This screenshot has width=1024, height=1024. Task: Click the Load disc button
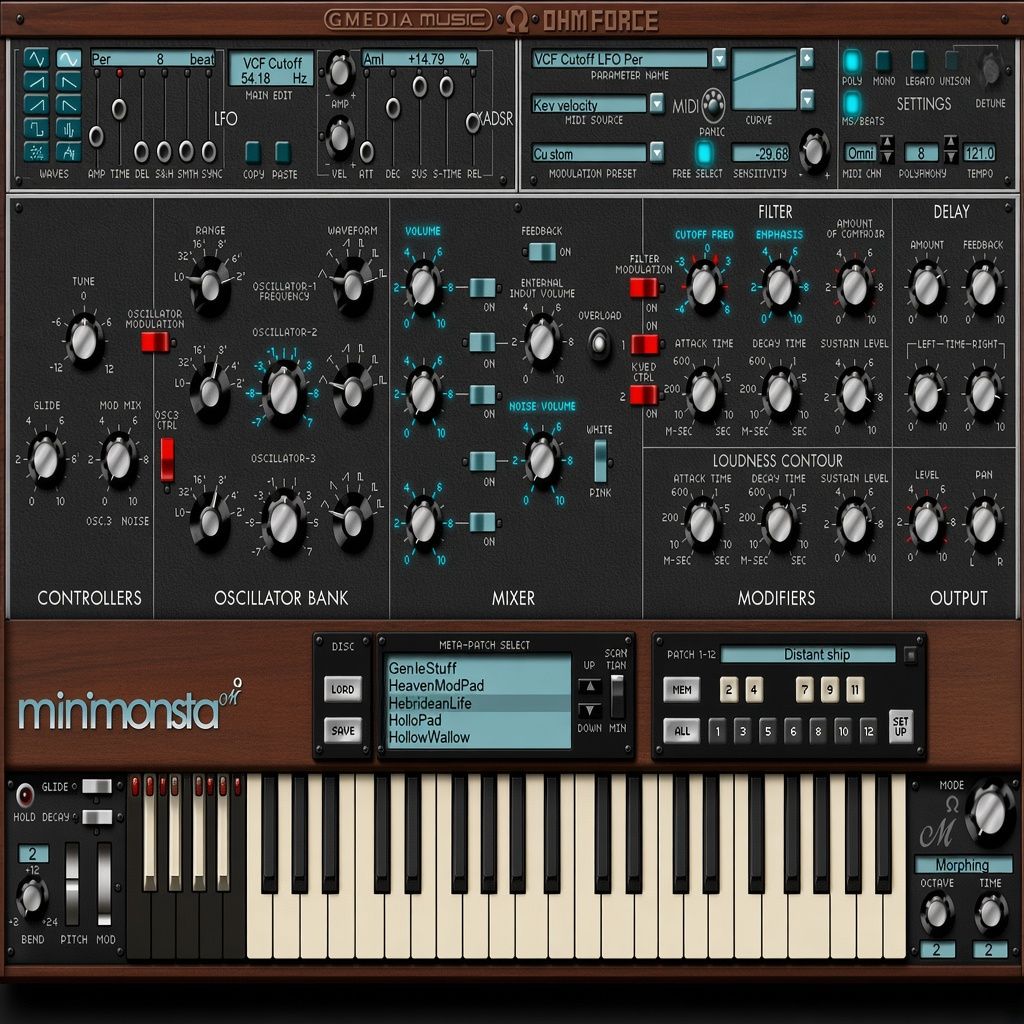[x=343, y=689]
